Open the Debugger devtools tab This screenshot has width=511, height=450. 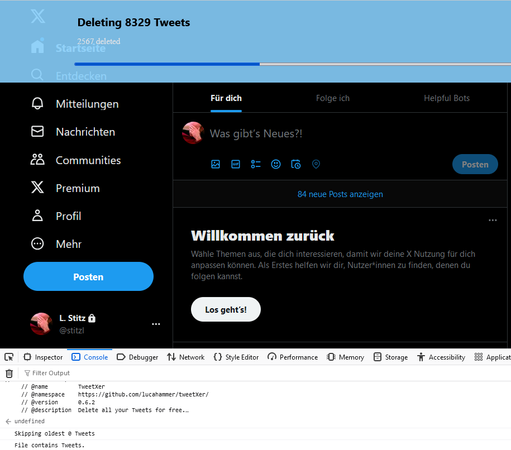coord(137,357)
